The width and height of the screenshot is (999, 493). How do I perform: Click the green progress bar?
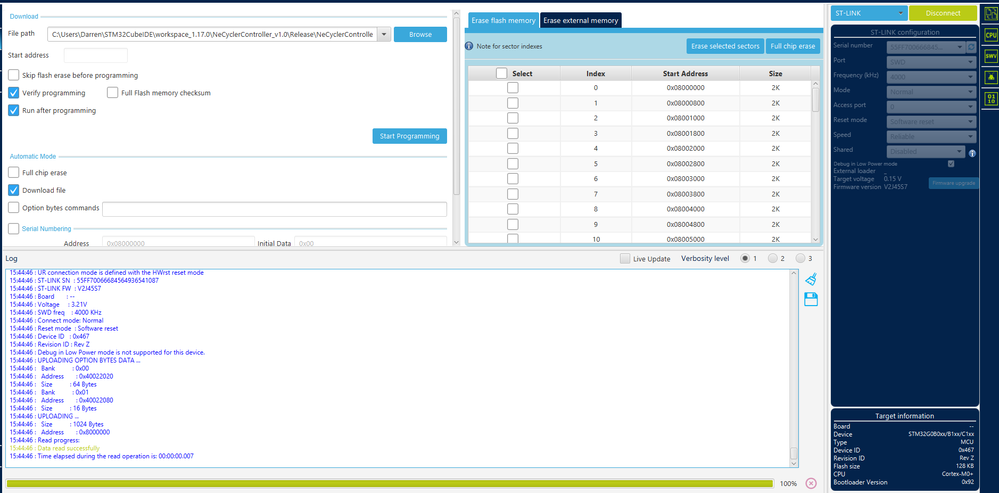[x=389, y=484]
